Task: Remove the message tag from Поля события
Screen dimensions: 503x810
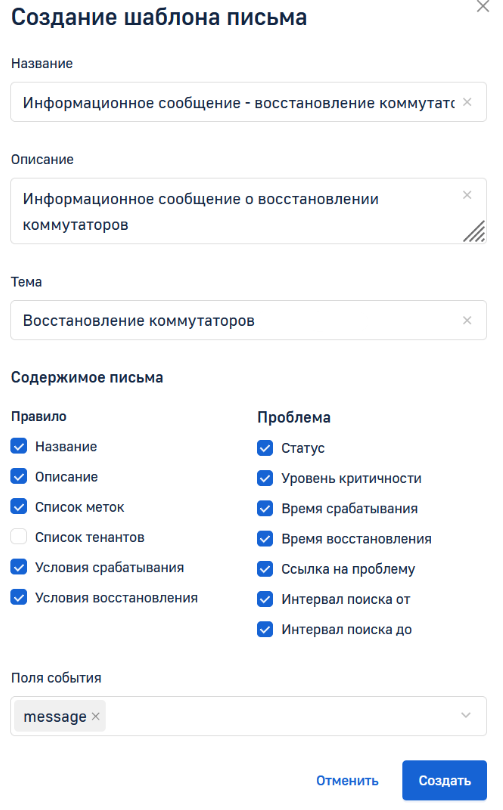Action: [x=96, y=716]
